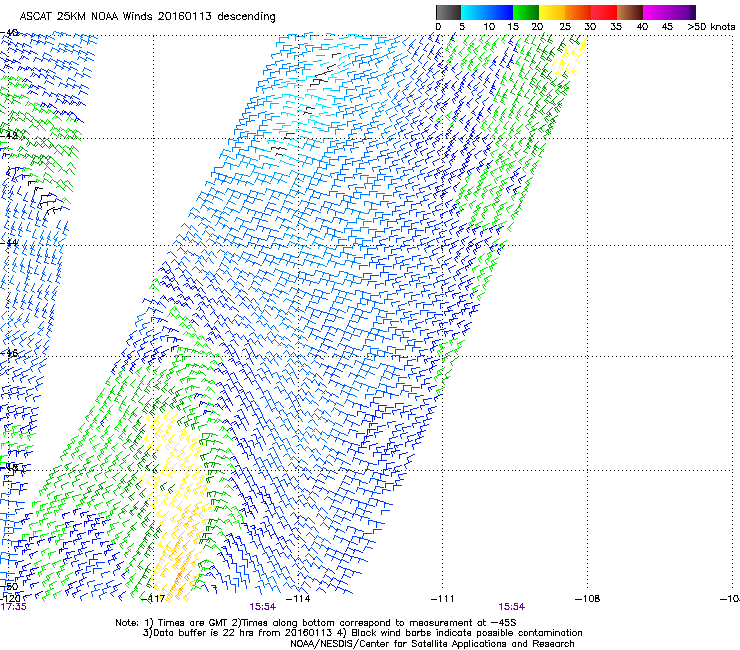
Task: Click the '-120' longitude label
Action: [x=10, y=599]
